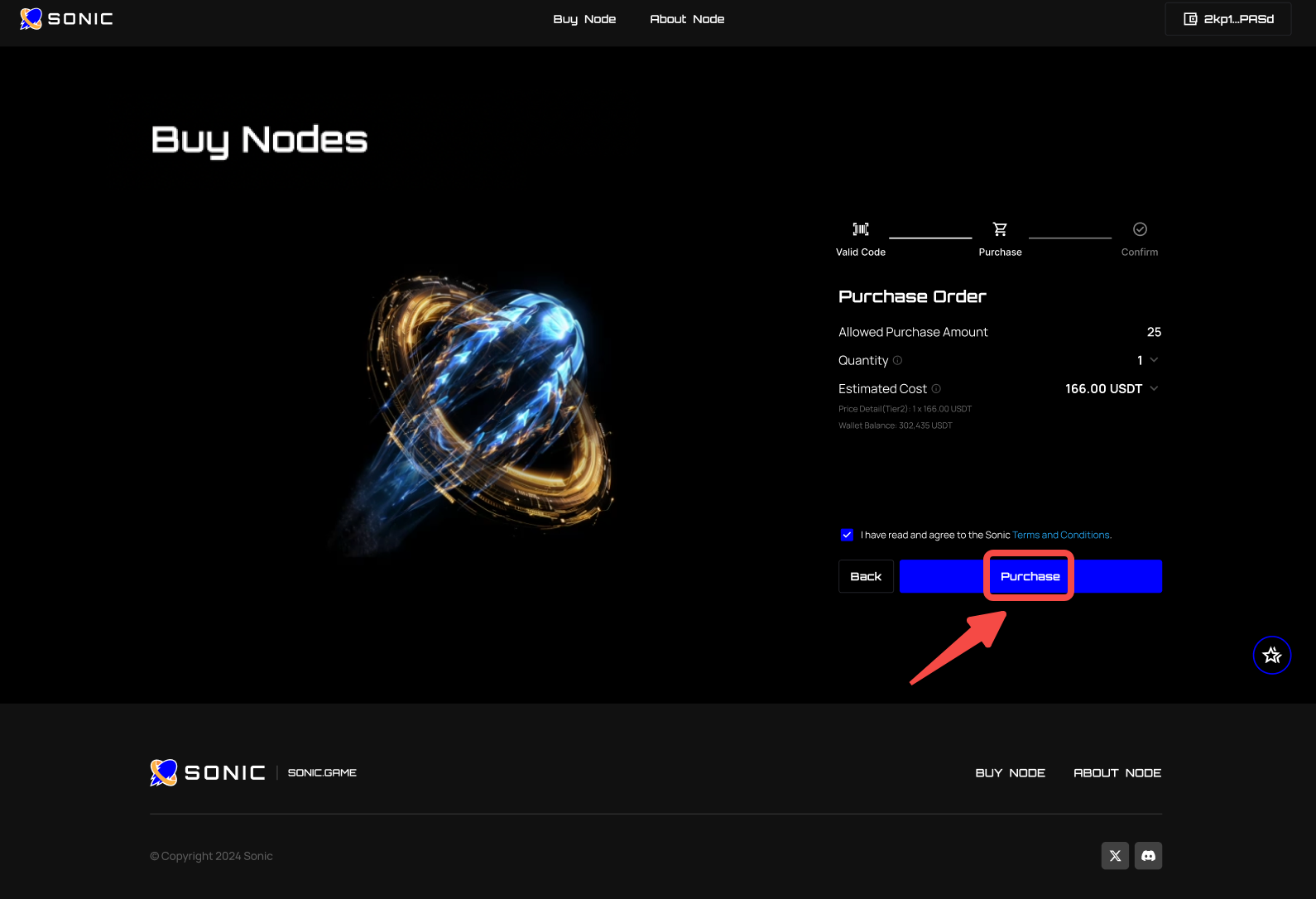Image resolution: width=1316 pixels, height=899 pixels.
Task: Open the Discord social link
Action: coord(1148,856)
